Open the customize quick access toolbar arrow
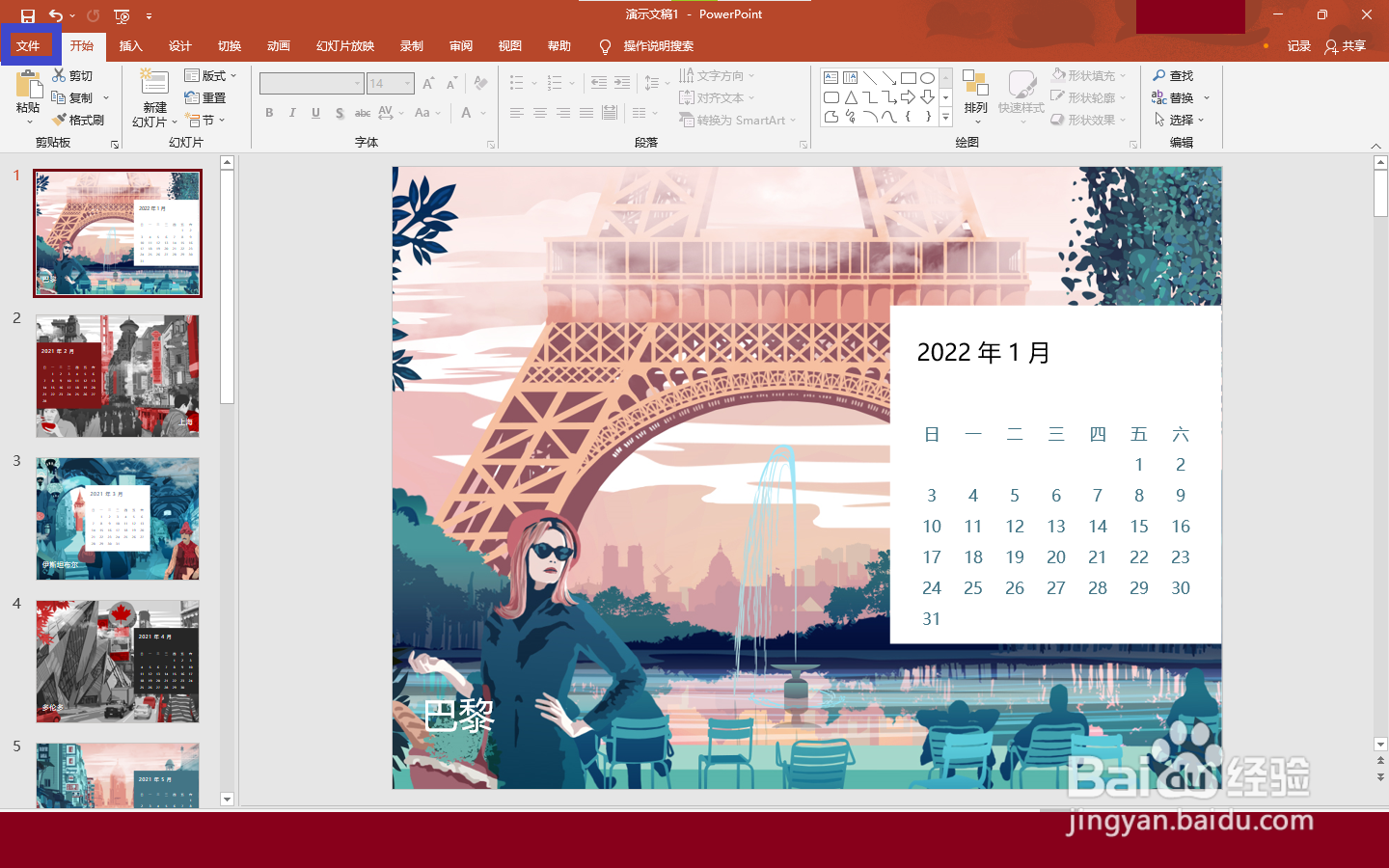The height and width of the screenshot is (868, 1389). 149,16
